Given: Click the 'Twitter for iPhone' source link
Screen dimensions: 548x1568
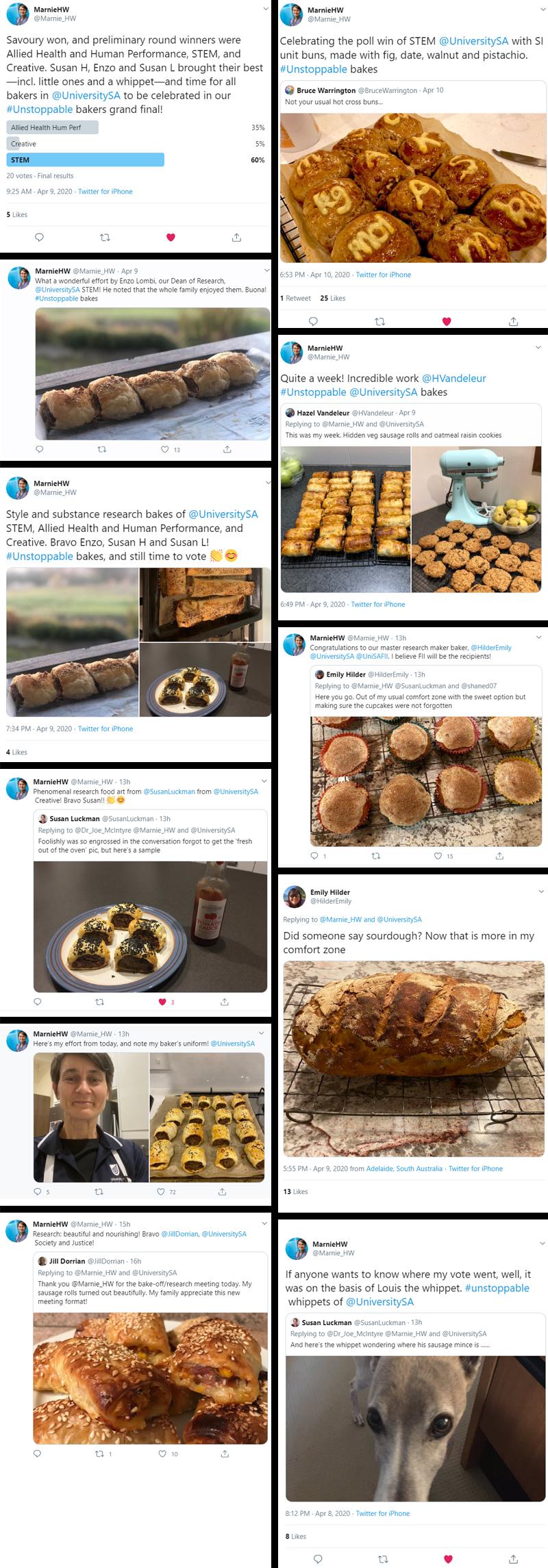Looking at the screenshot, I should [105, 191].
